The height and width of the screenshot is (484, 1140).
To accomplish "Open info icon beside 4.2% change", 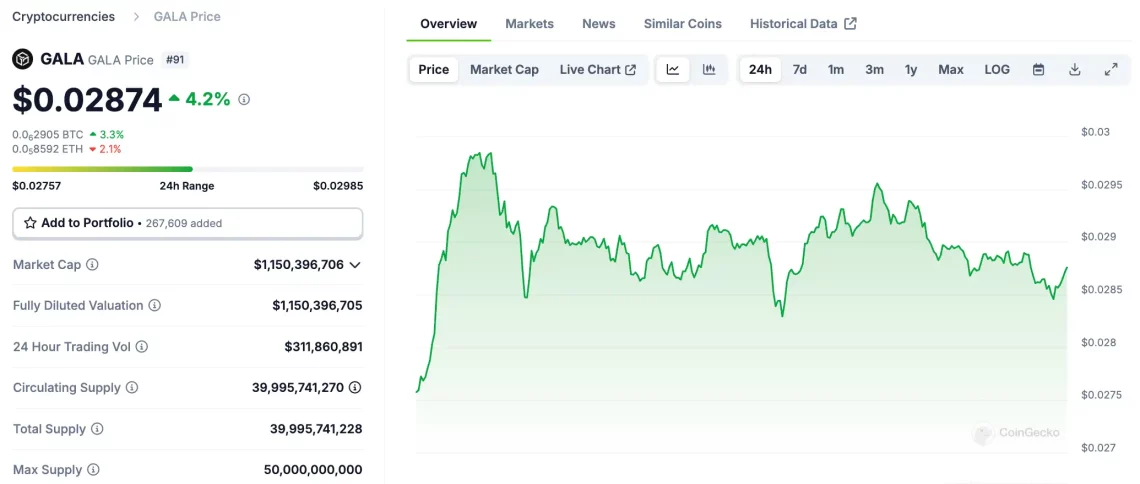I will [x=244, y=100].
